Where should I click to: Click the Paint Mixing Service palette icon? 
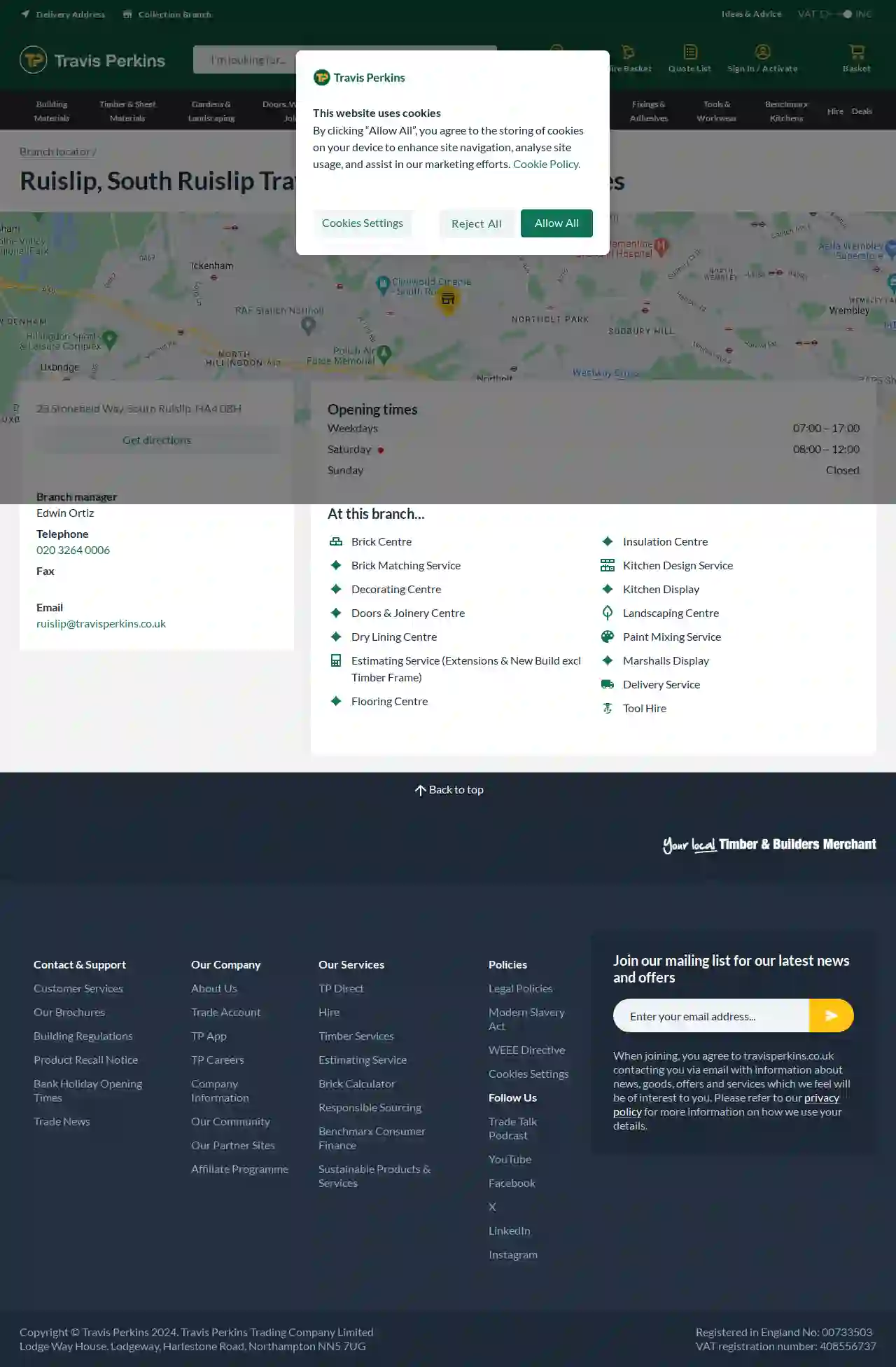coord(608,637)
